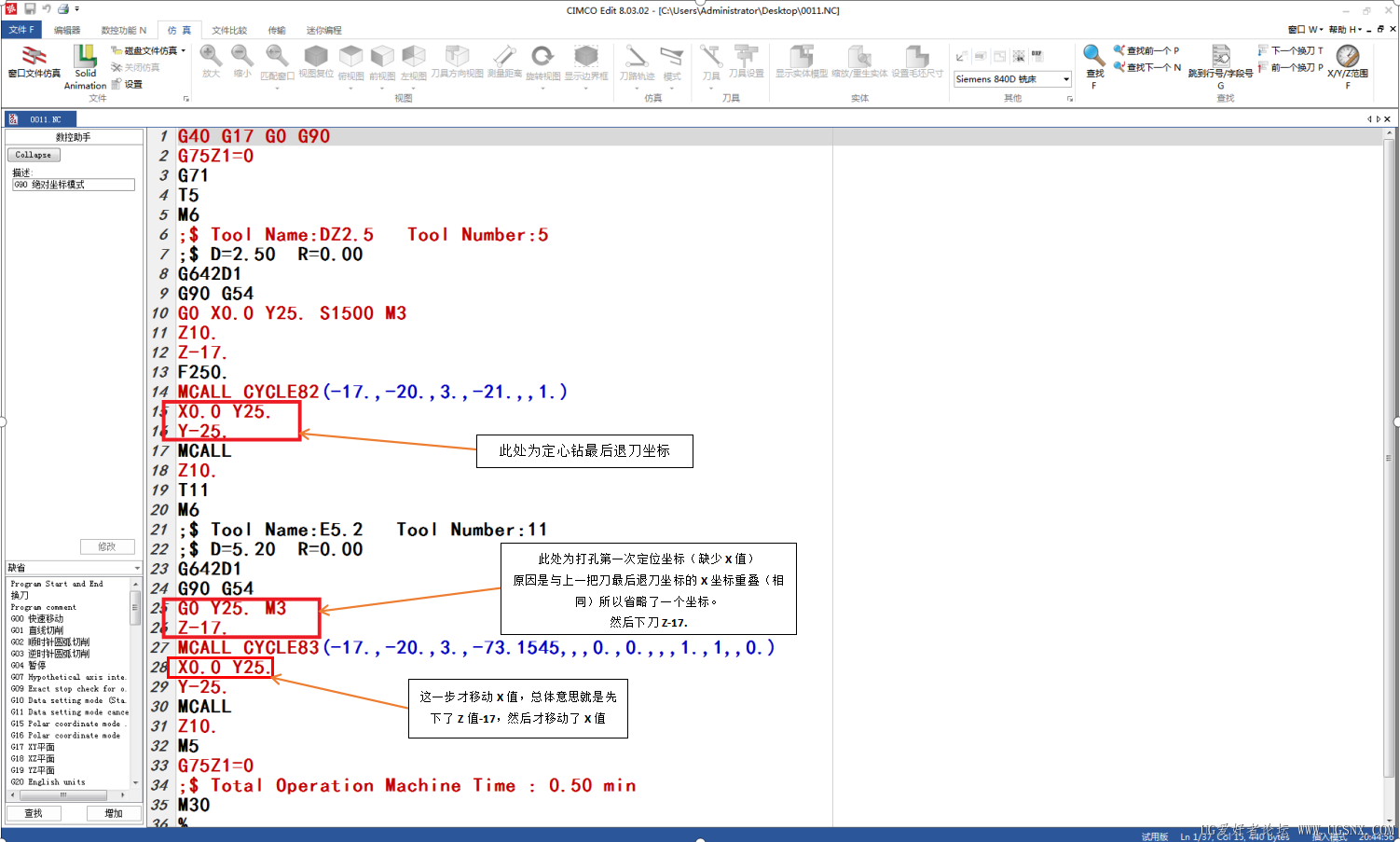
Task: Click the DXF icon in 其他 group
Action: pos(1036,55)
